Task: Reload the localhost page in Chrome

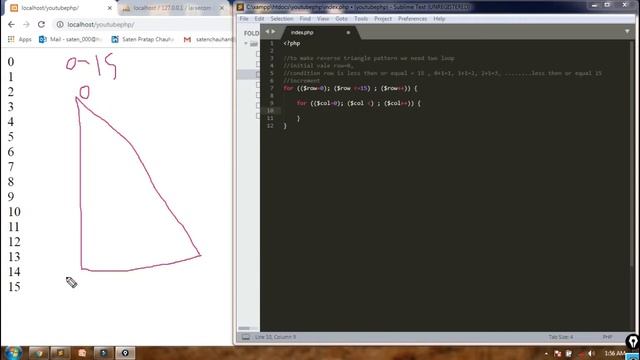Action: [x=41, y=24]
